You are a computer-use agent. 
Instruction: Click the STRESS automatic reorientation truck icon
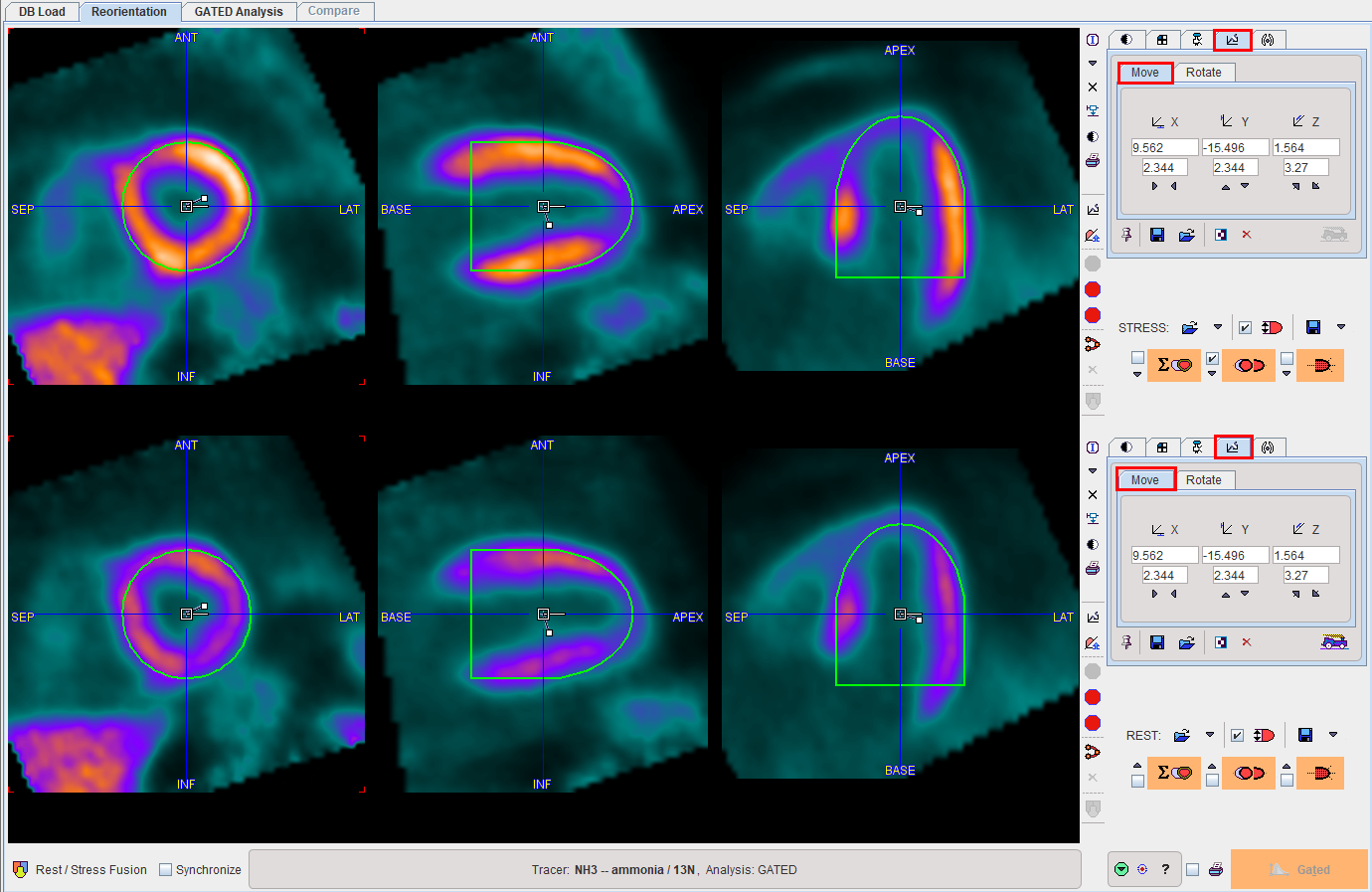(1334, 235)
